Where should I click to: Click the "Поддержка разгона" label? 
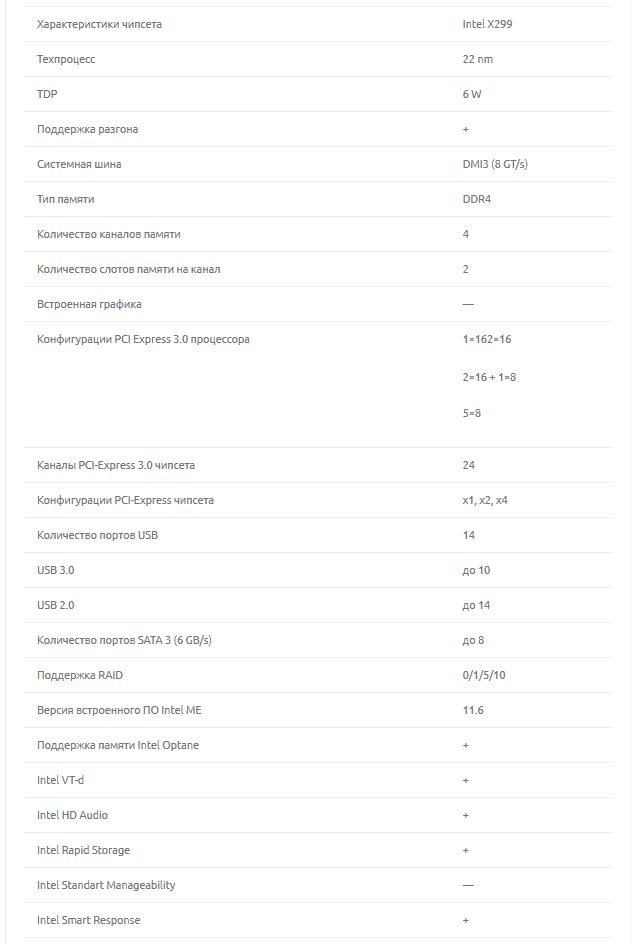(x=88, y=129)
